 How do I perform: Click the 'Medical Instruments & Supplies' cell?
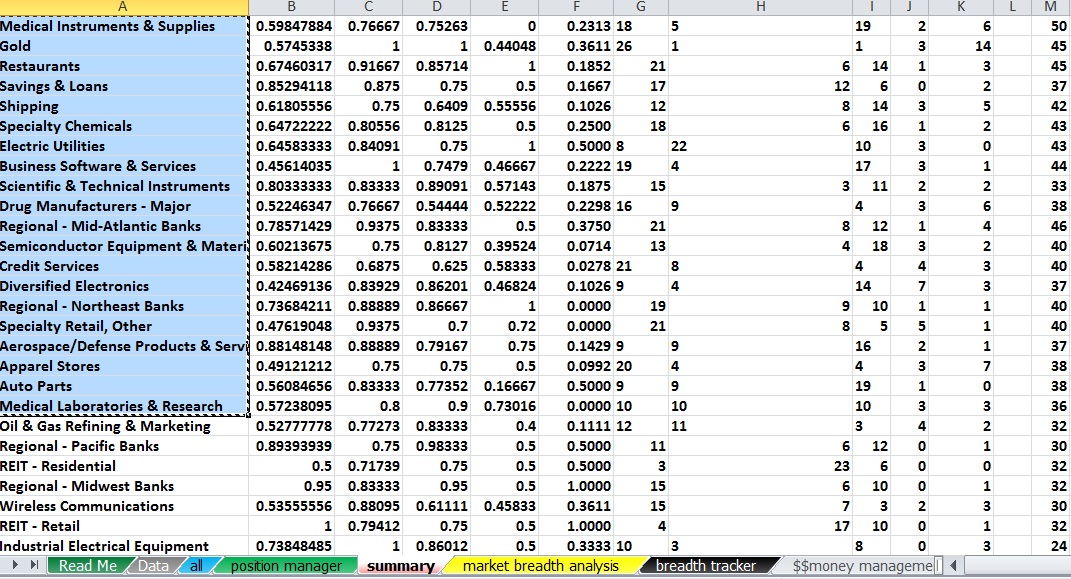pyautogui.click(x=124, y=26)
